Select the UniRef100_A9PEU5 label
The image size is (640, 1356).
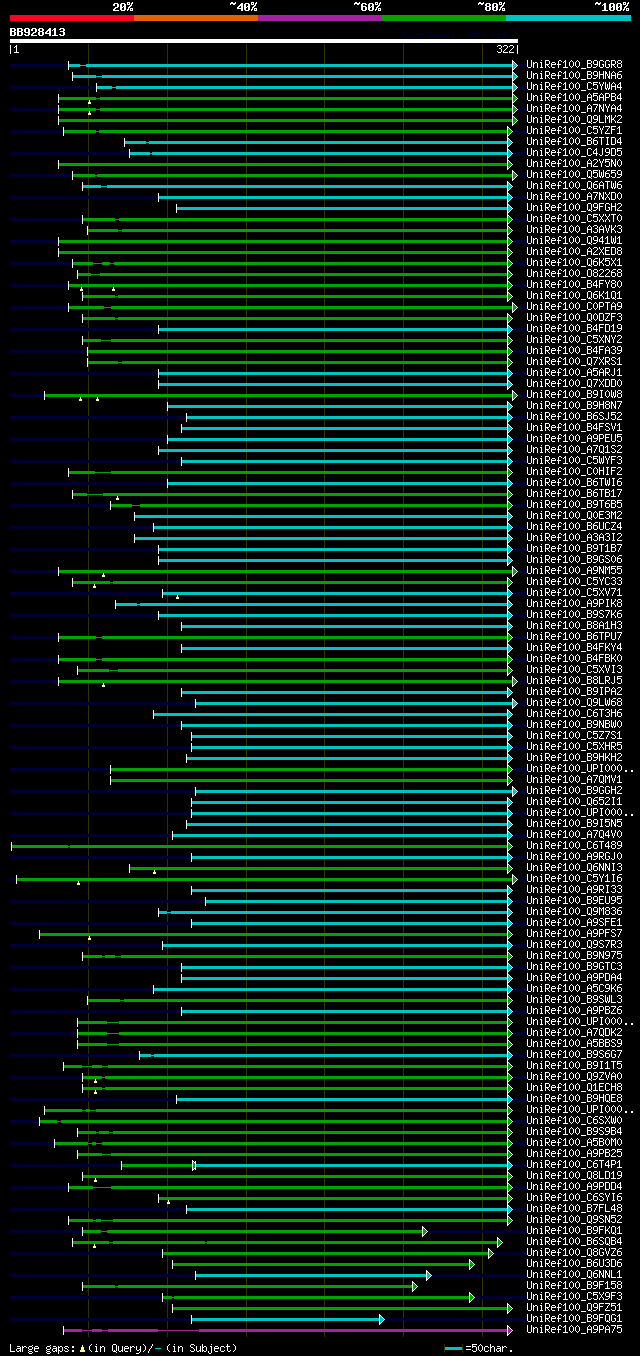(x=574, y=438)
